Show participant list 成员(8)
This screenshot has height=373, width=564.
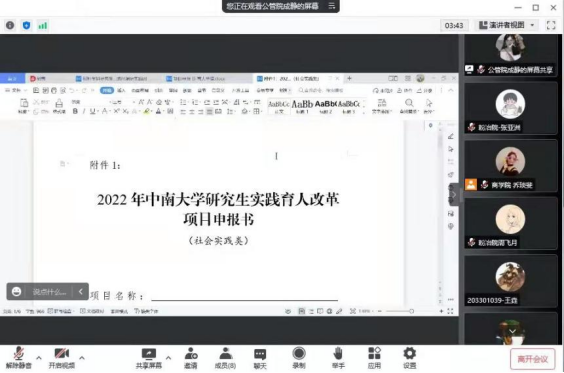tap(225, 358)
